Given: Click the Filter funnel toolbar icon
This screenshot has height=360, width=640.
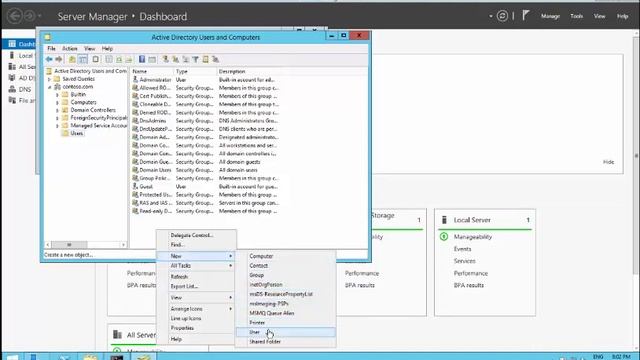Looking at the screenshot, I should click(x=196, y=60).
